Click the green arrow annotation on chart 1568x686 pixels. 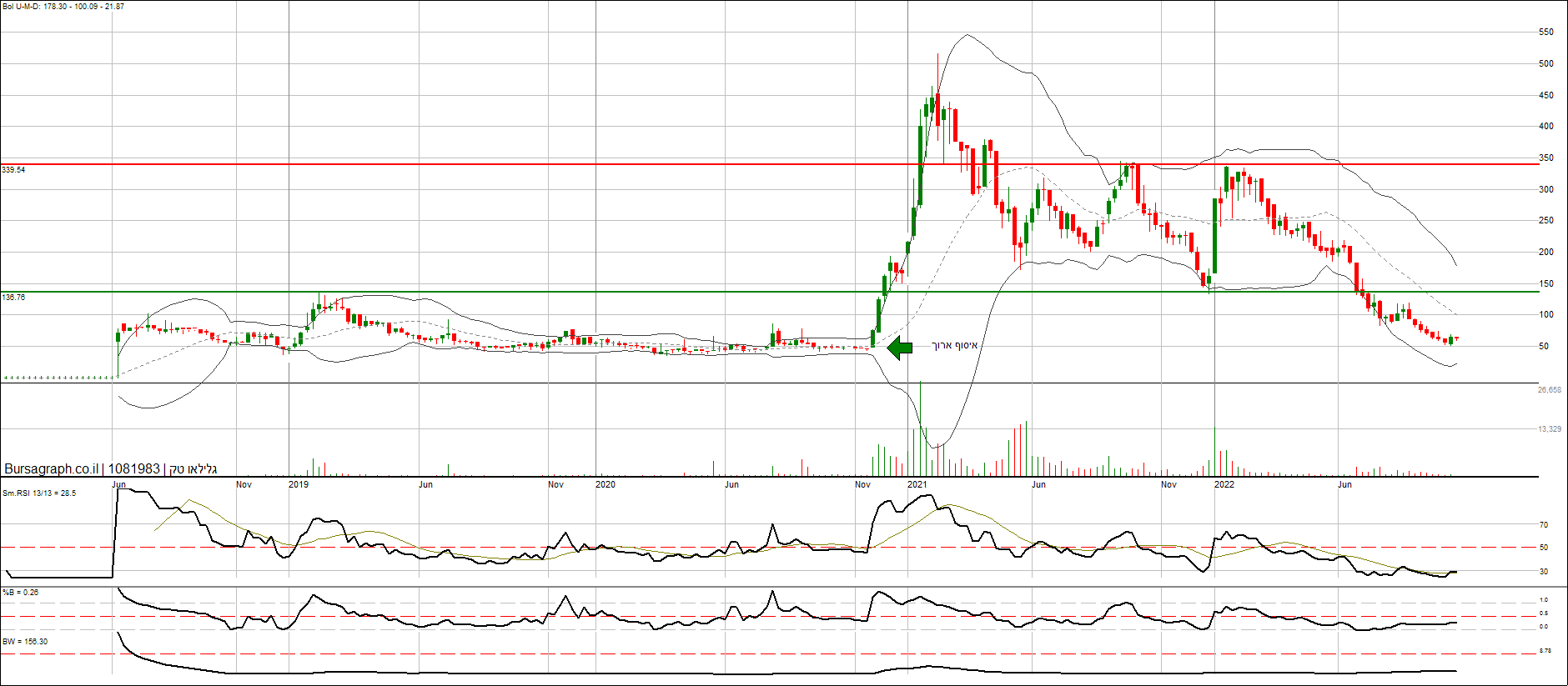pos(899,347)
